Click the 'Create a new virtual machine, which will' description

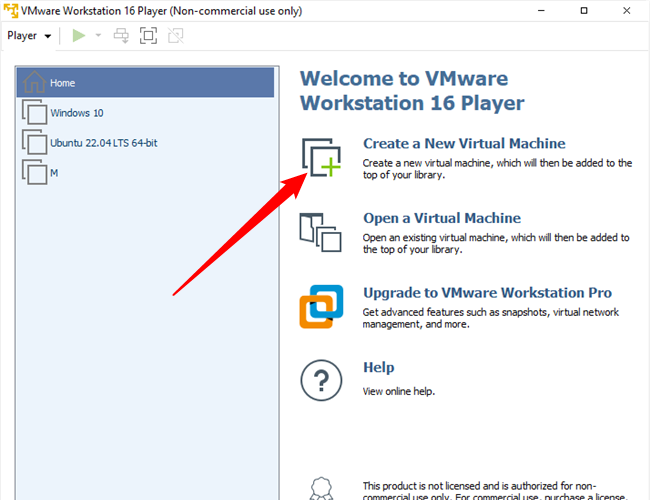[497, 169]
